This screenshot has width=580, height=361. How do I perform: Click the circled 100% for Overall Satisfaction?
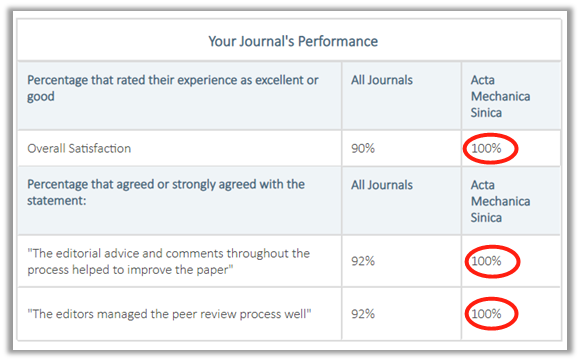486,148
